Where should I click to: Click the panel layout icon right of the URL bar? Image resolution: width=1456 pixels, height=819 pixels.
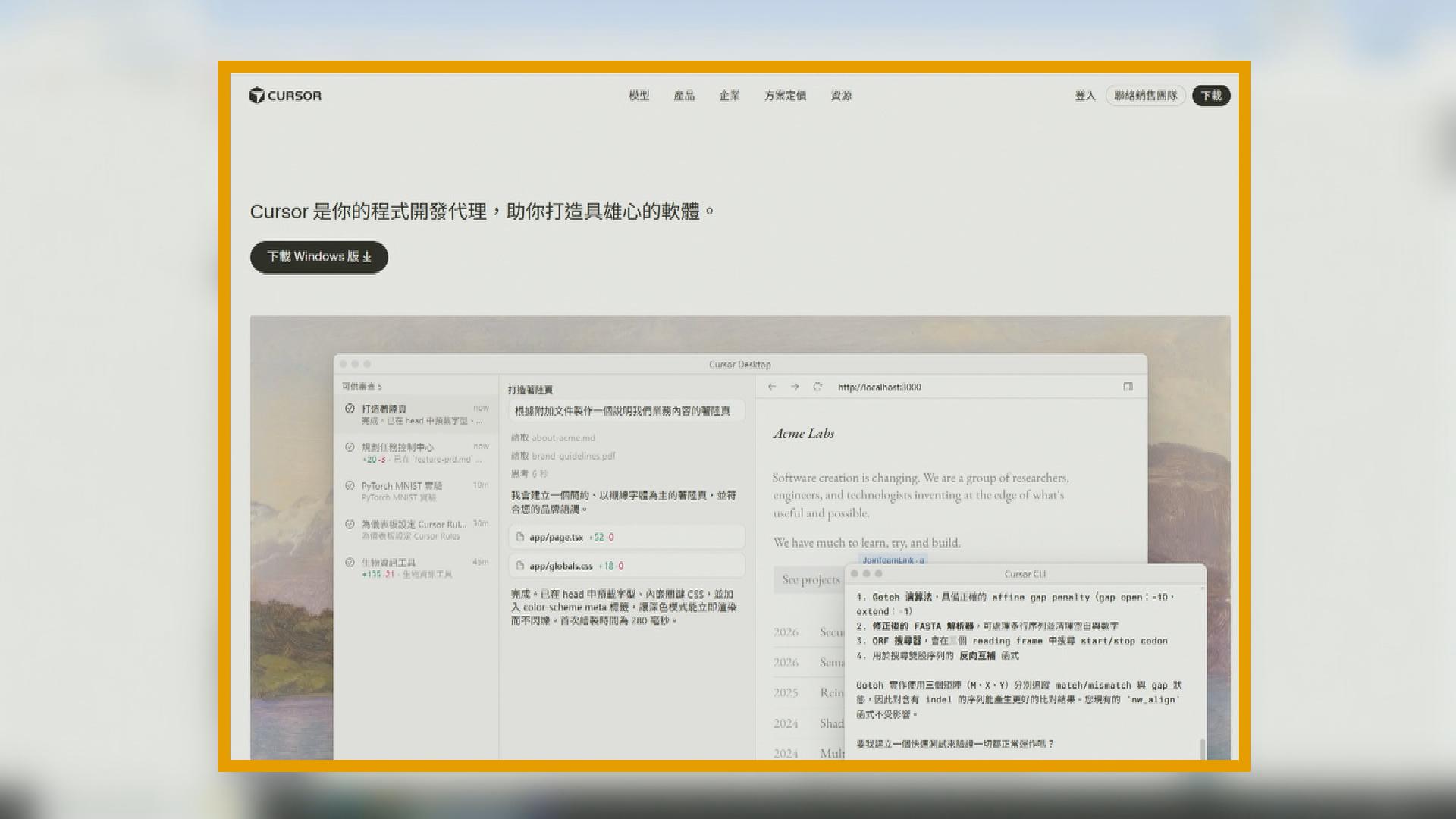[1128, 387]
